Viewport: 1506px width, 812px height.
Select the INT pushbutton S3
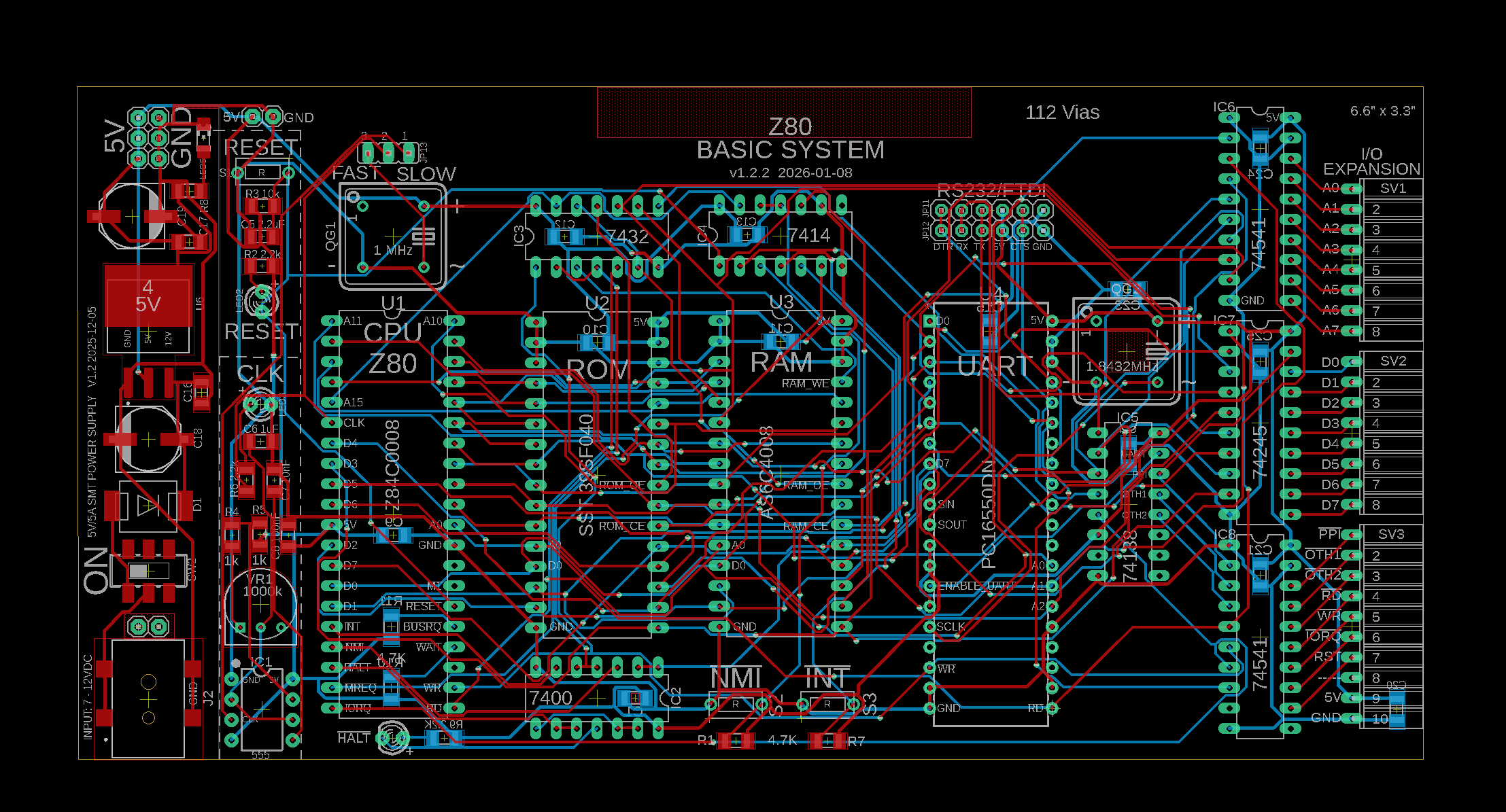tap(827, 704)
